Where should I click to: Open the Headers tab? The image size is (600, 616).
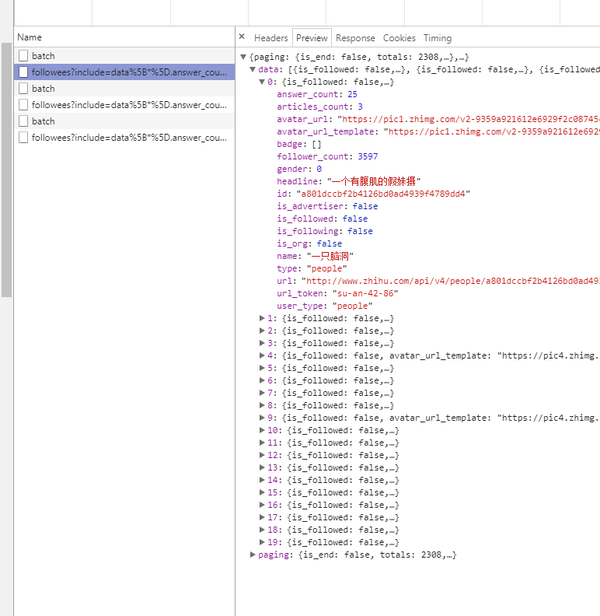click(271, 38)
